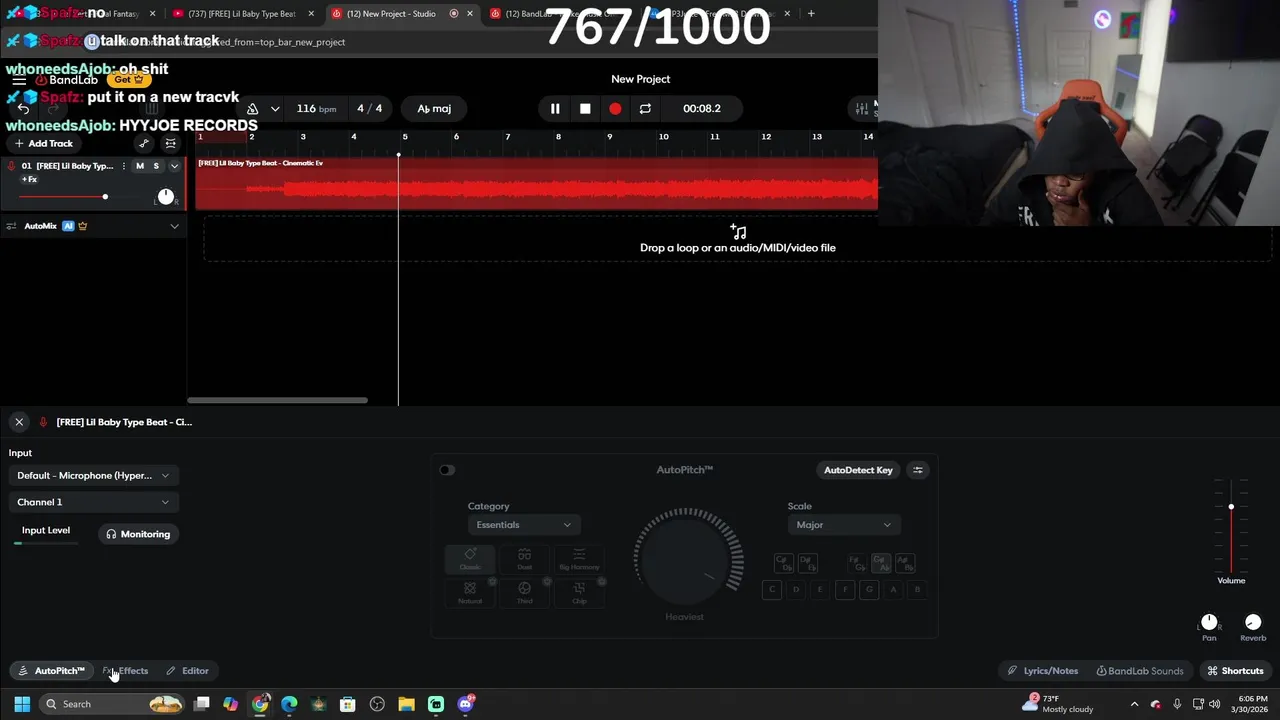Click the Reverb knob
Screen dimensions: 1280x720
point(1253,622)
